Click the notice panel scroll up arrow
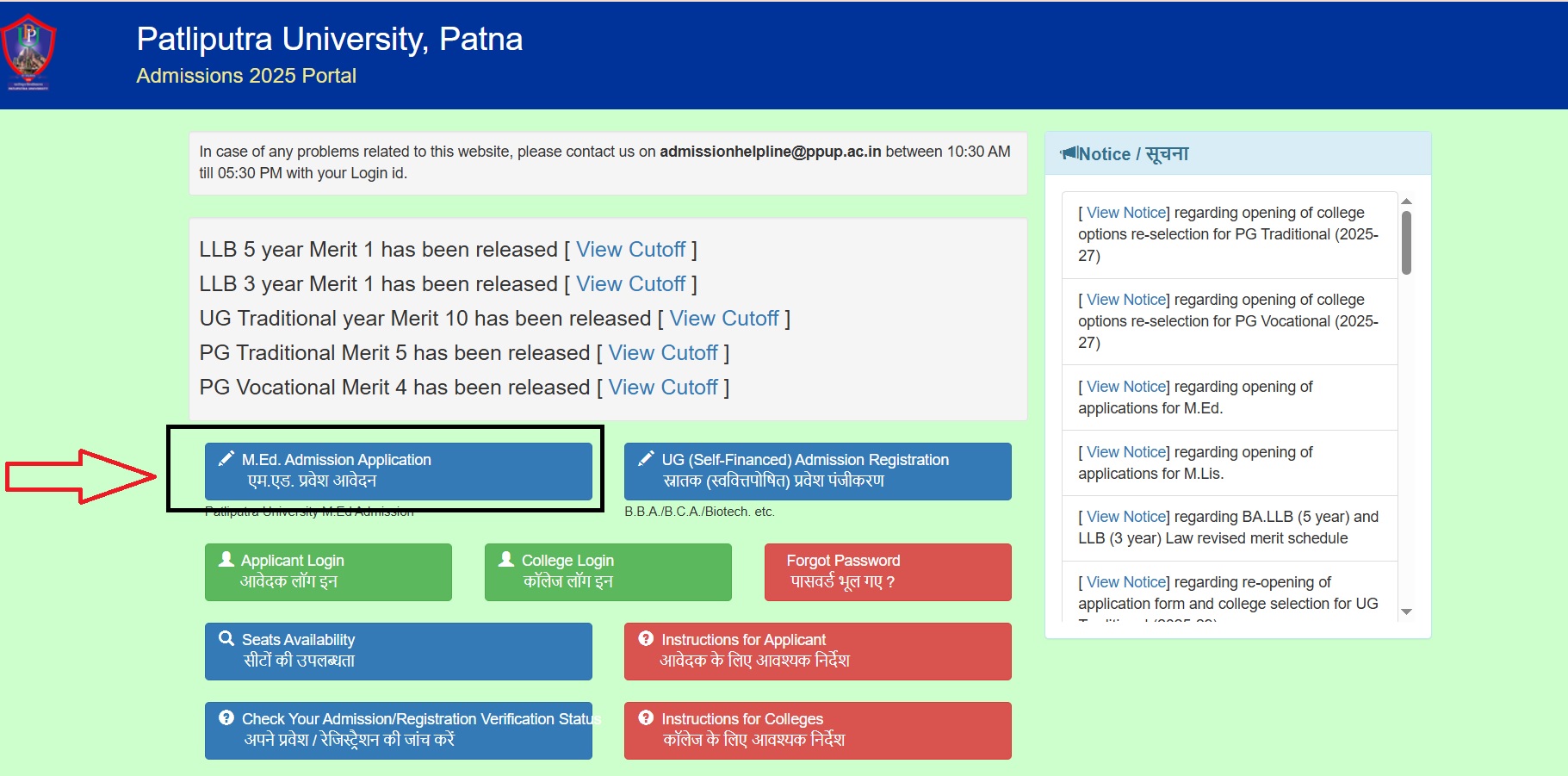Screen dimensions: 1568x776 click(x=1406, y=202)
